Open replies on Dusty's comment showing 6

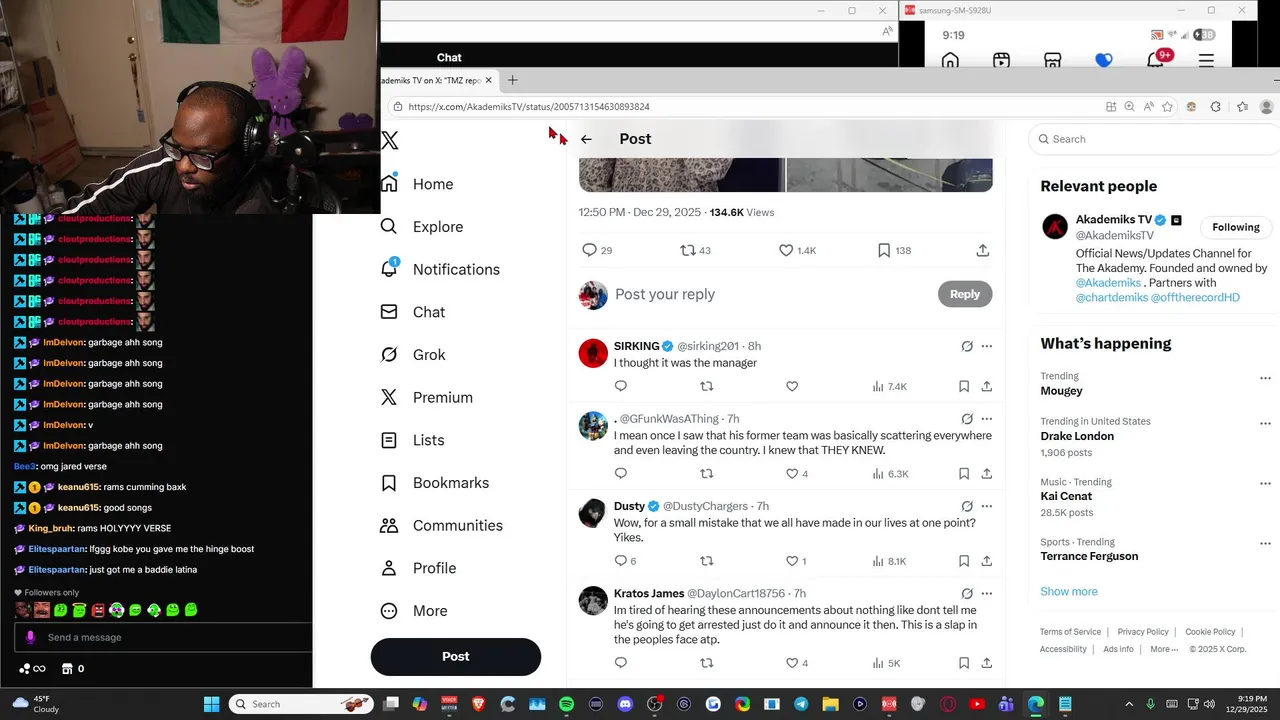[621, 561]
